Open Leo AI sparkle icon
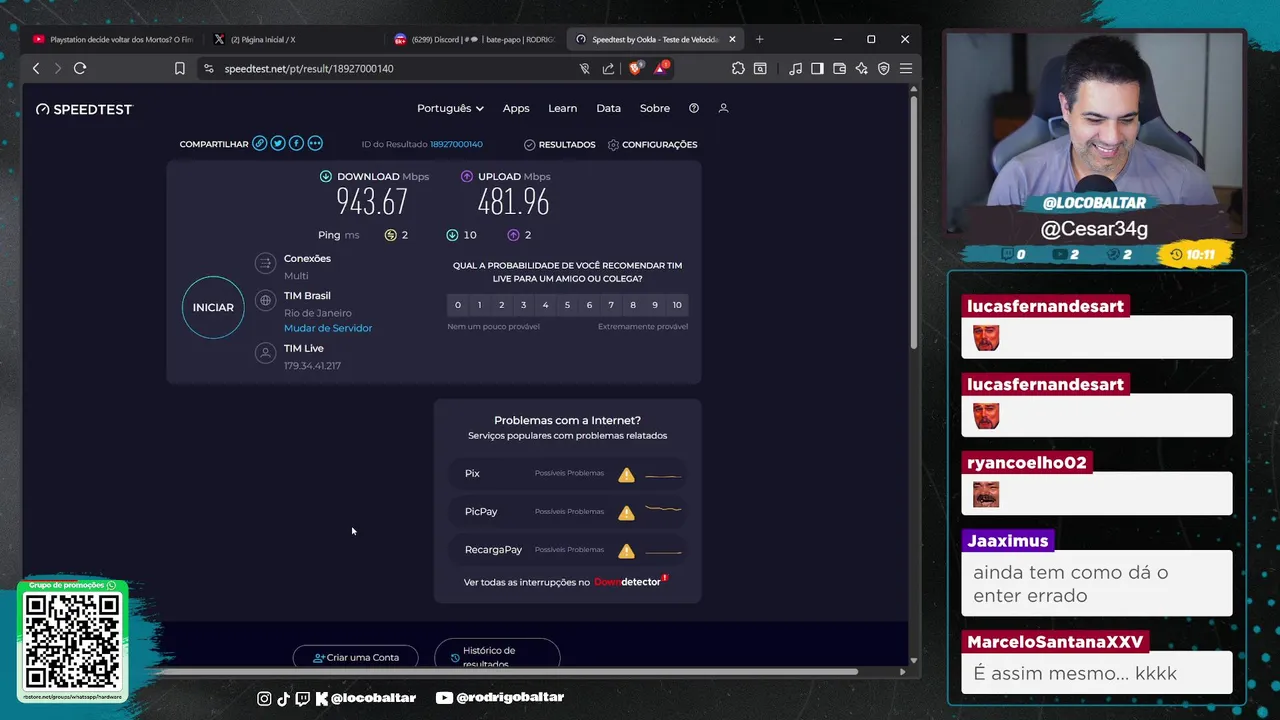The height and width of the screenshot is (720, 1280). click(861, 68)
